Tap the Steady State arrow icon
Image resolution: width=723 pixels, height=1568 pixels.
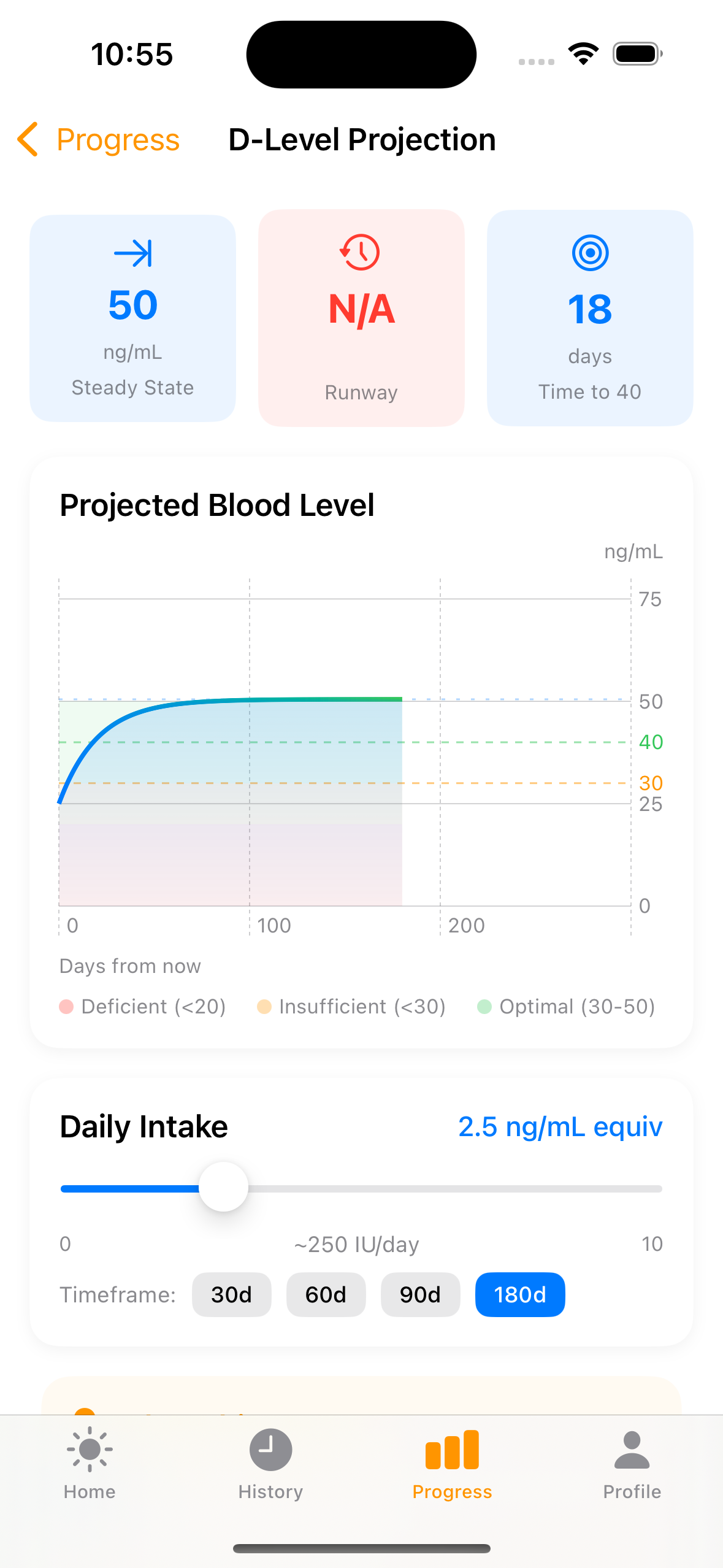[132, 253]
